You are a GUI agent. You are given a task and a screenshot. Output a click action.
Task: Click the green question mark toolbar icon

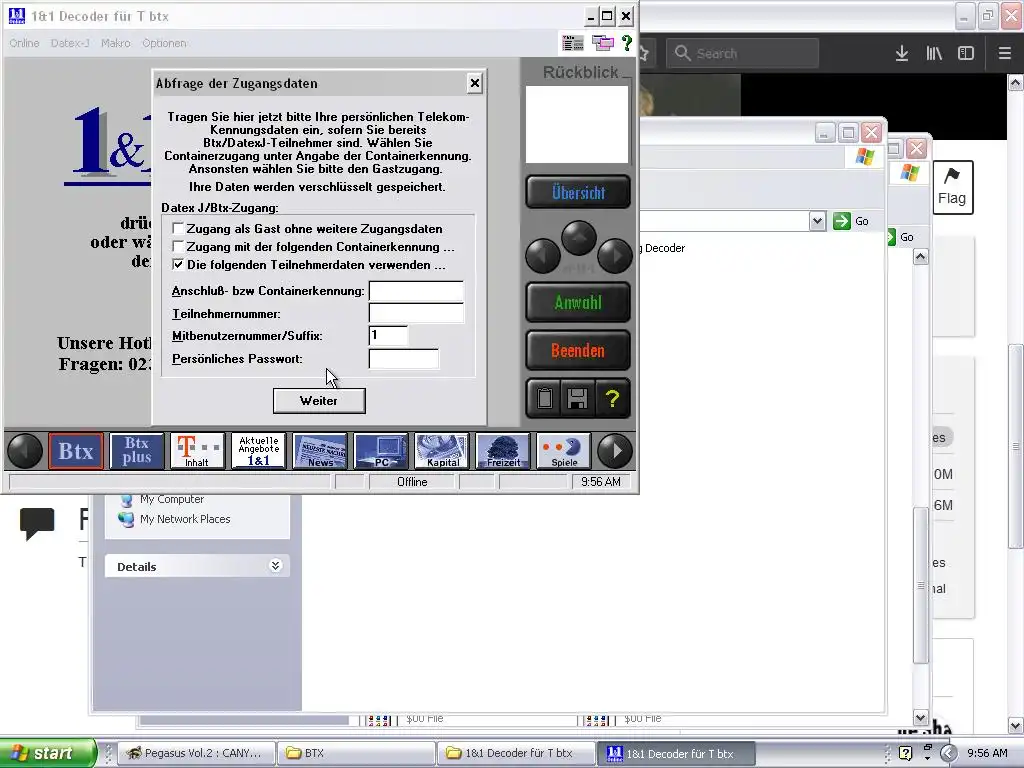click(627, 43)
